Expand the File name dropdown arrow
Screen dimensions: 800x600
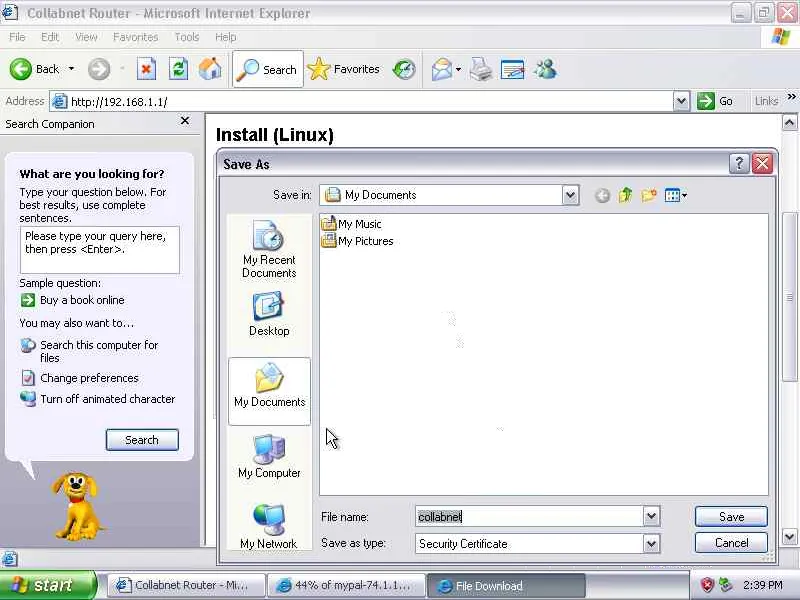click(x=652, y=516)
